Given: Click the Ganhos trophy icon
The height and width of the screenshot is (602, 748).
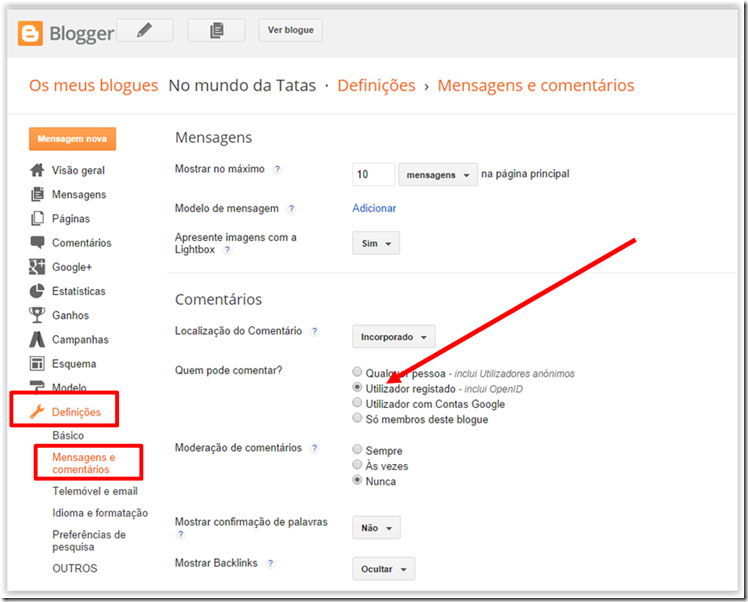Looking at the screenshot, I should pyautogui.click(x=37, y=315).
